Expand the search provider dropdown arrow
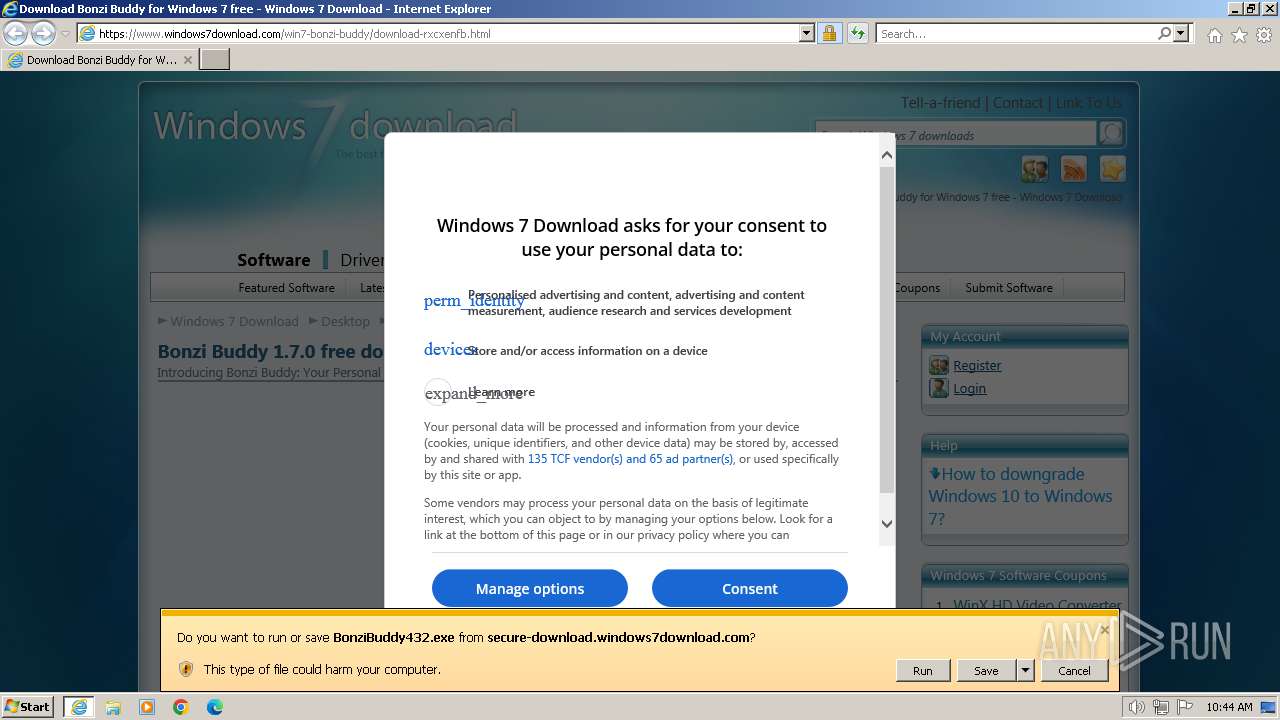Image resolution: width=1280 pixels, height=720 pixels. pos(1181,33)
